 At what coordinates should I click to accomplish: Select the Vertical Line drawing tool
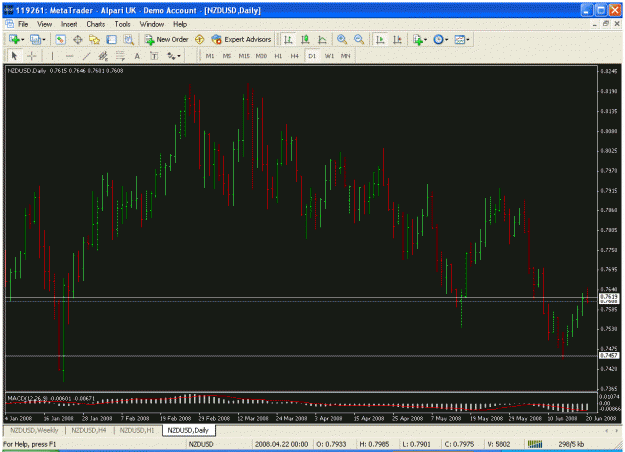tap(52, 56)
